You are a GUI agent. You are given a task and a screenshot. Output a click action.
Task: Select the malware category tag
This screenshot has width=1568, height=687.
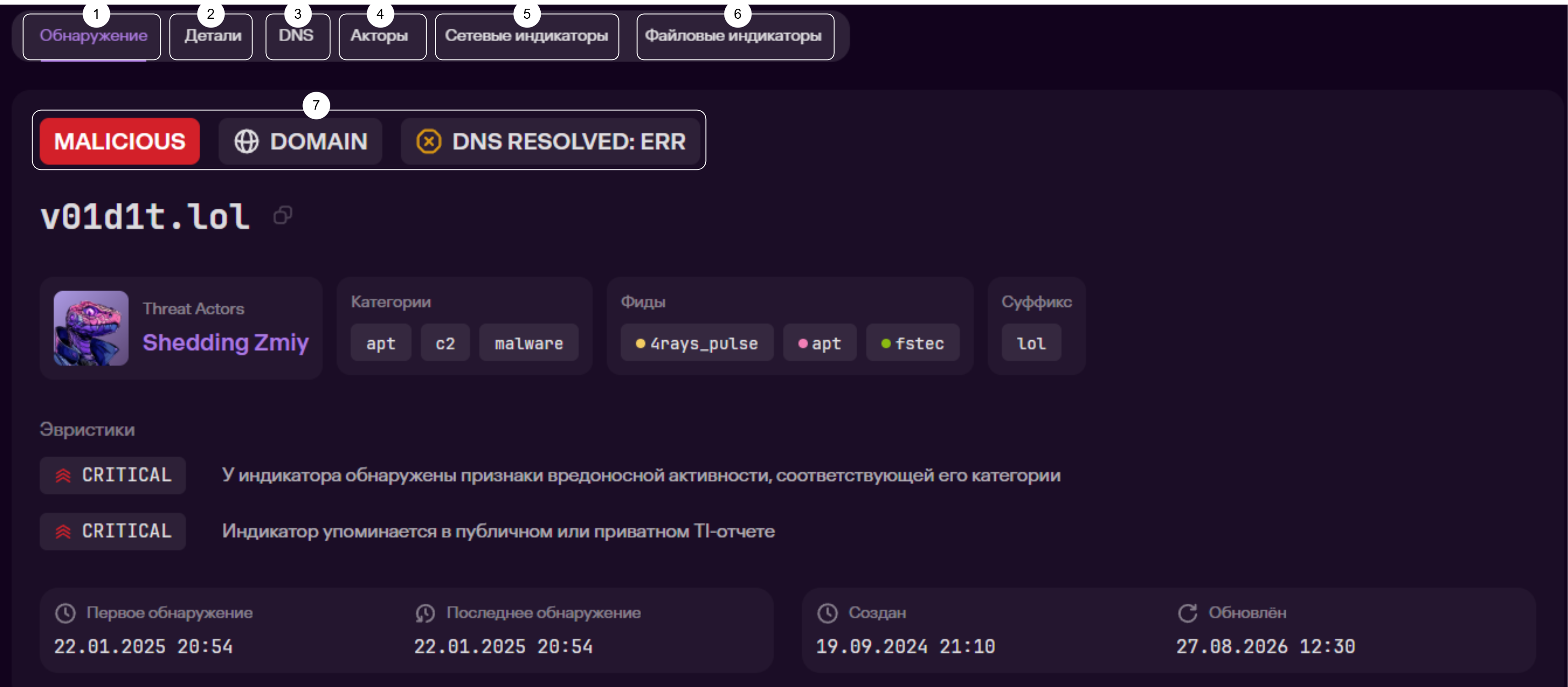(x=528, y=343)
